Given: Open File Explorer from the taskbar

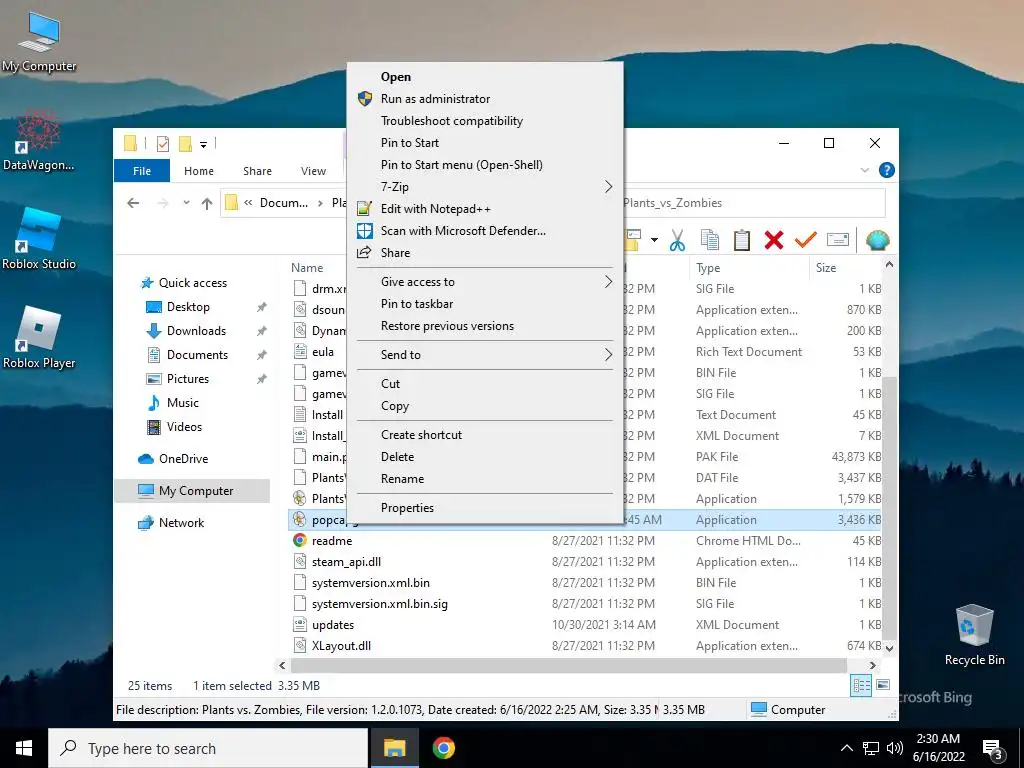Looking at the screenshot, I should coord(394,748).
